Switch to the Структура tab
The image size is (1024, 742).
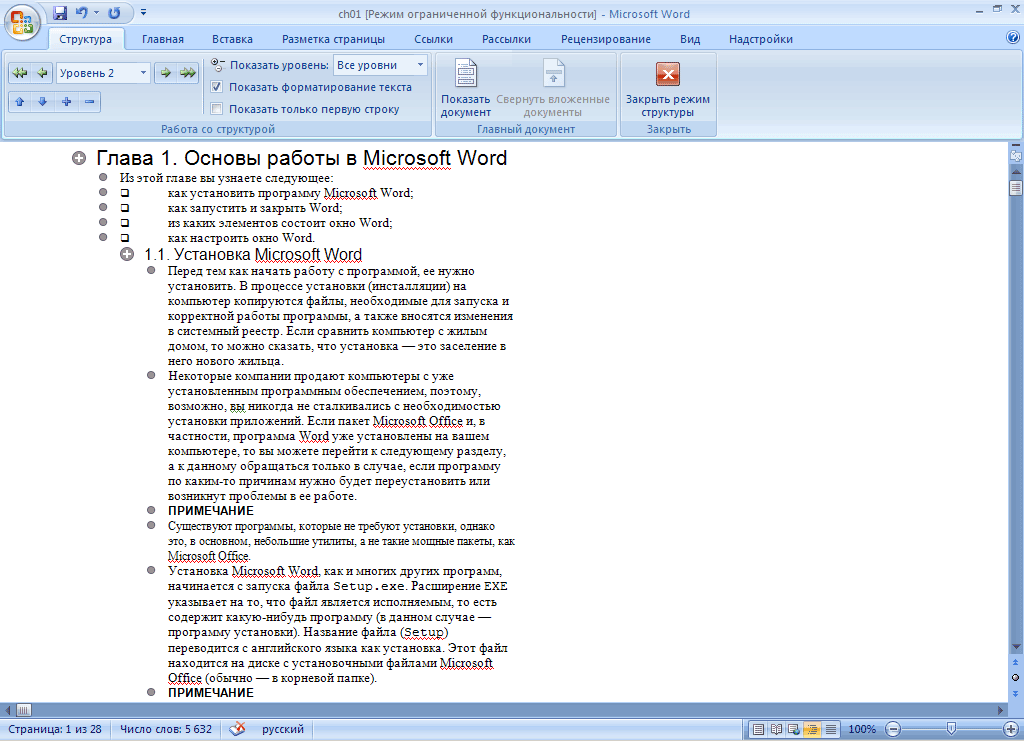tap(86, 39)
